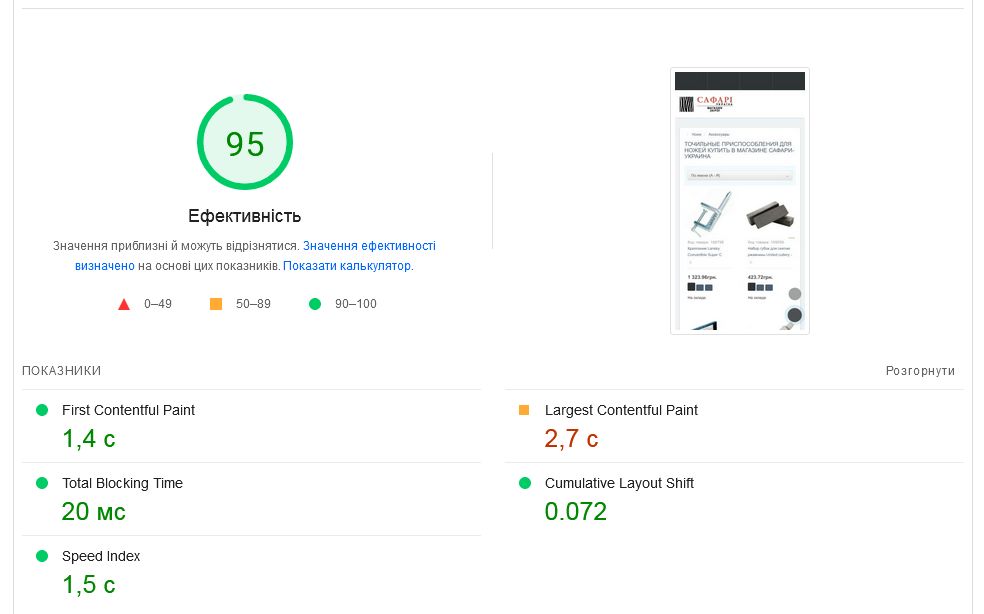Image resolution: width=984 pixels, height=614 pixels.
Task: Click green dot beside First Contentful Paint
Action: [x=42, y=410]
